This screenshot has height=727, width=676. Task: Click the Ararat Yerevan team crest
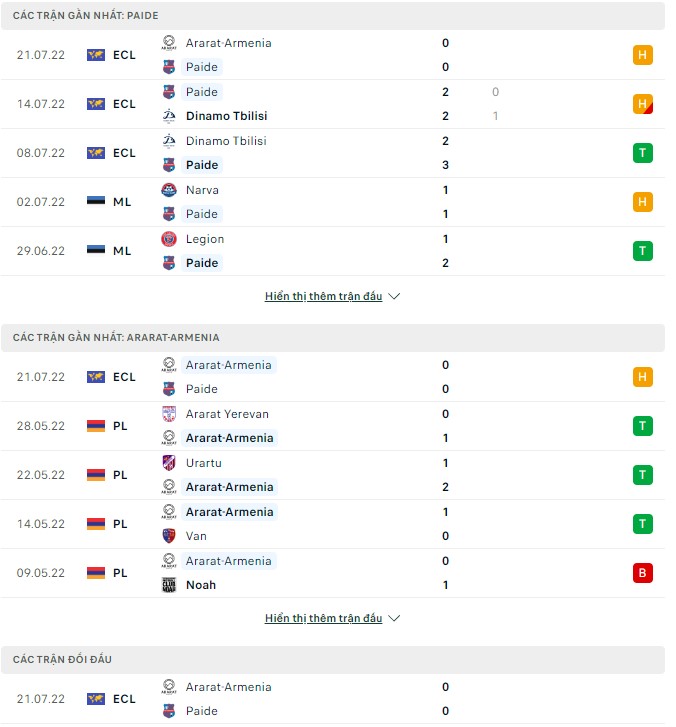[x=169, y=414]
